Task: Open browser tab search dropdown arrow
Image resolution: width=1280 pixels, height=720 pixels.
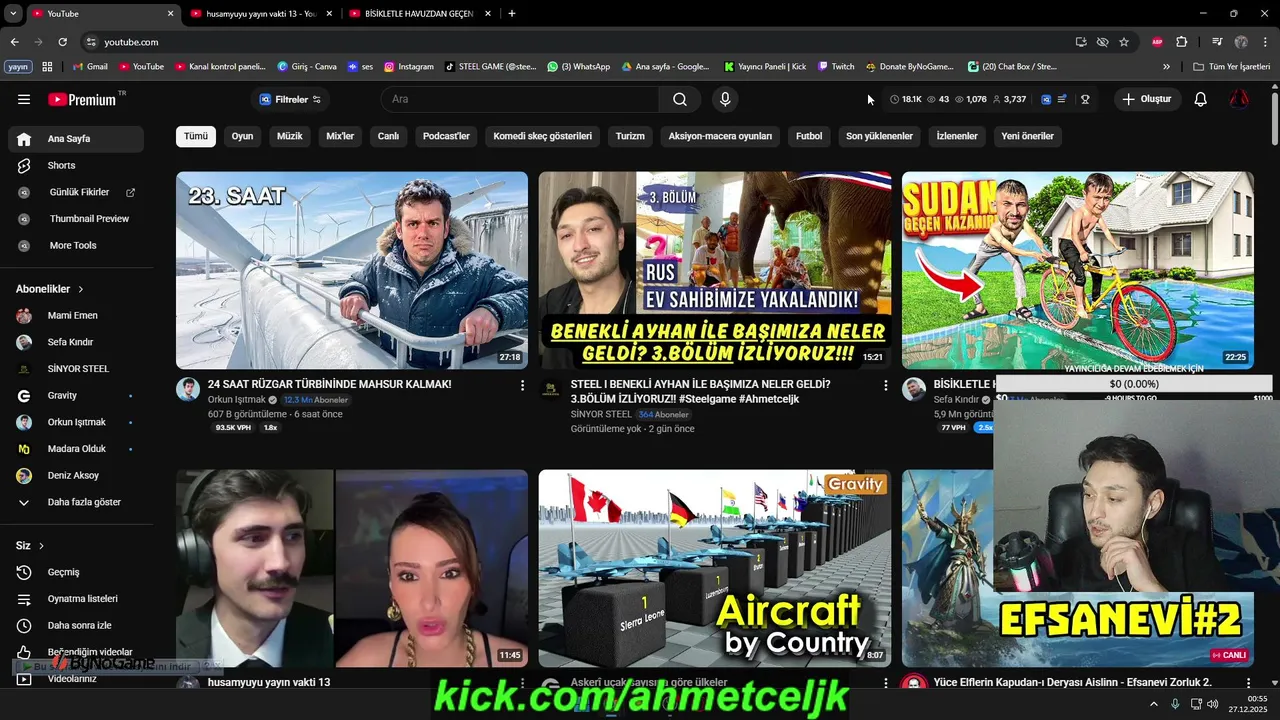Action: tap(13, 13)
